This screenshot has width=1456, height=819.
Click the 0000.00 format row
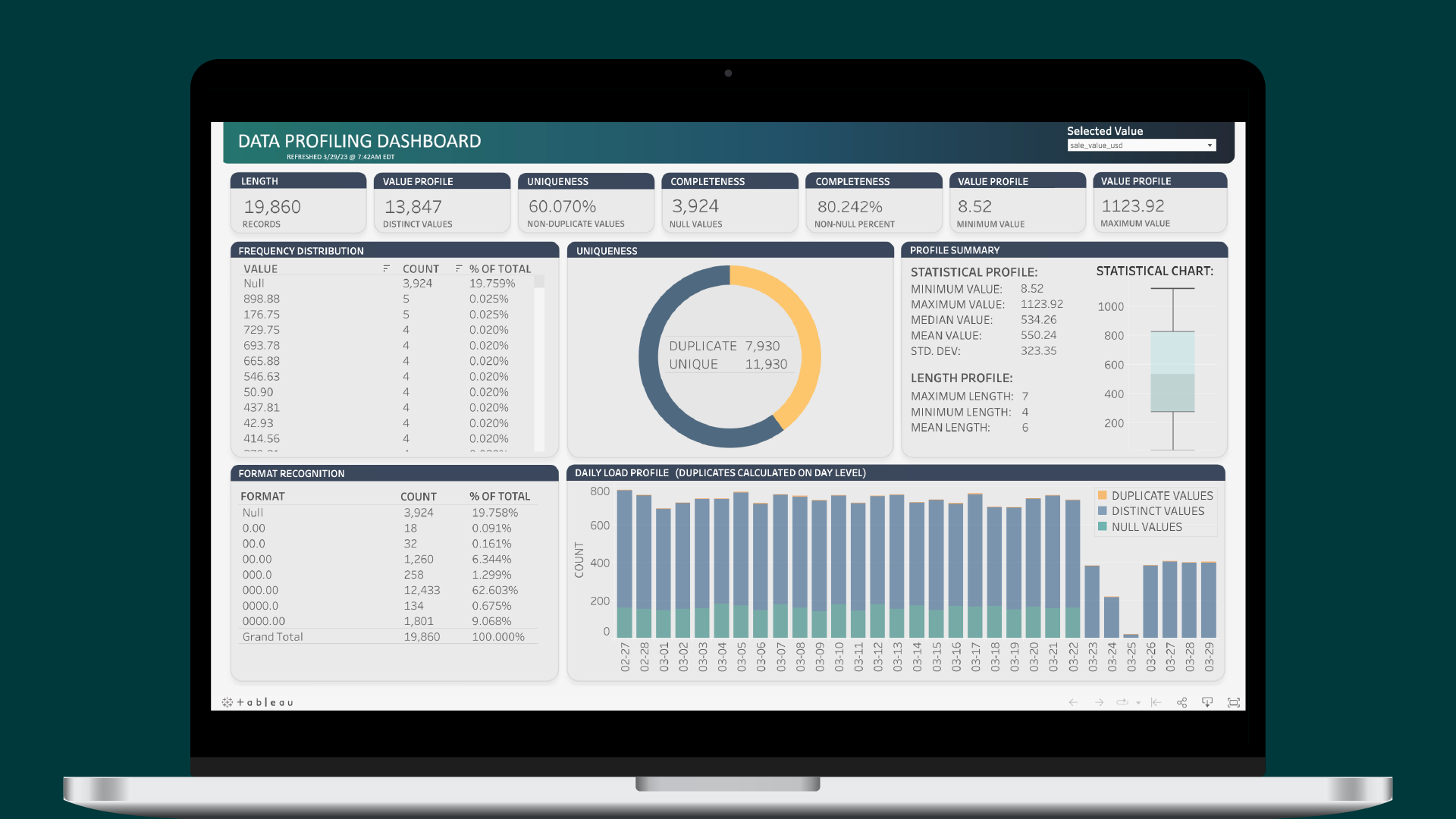click(x=388, y=621)
